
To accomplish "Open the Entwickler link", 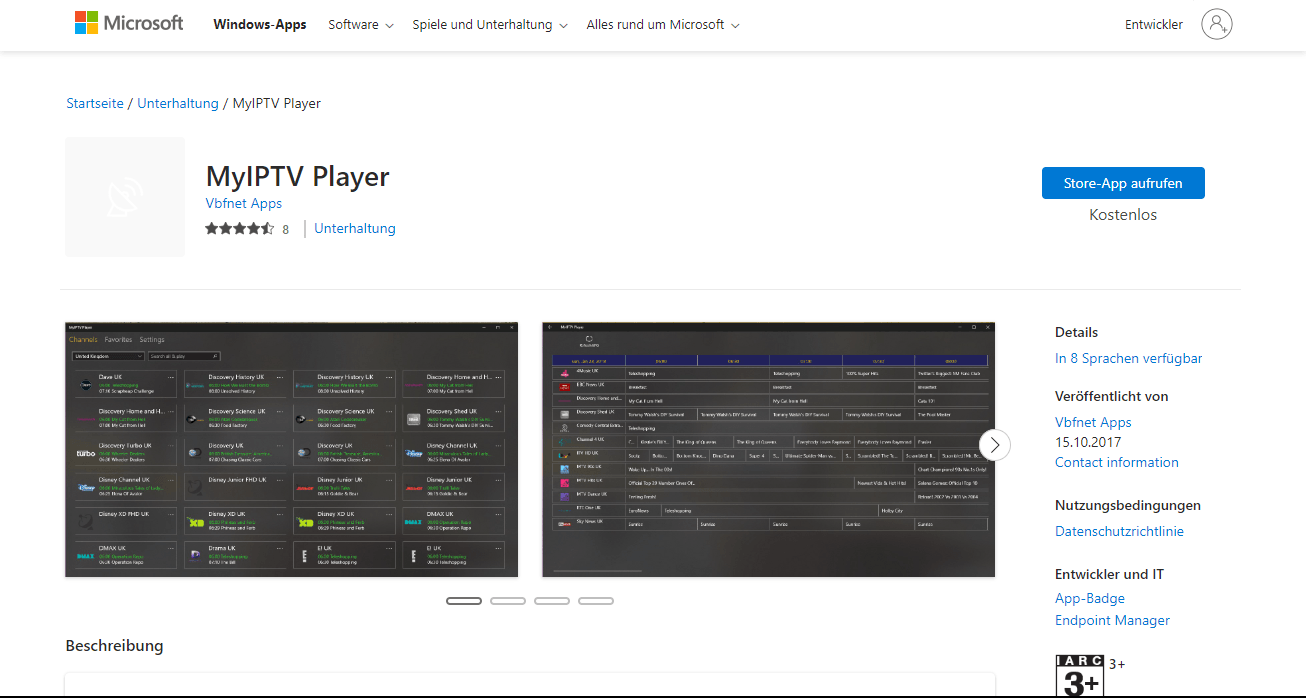I will 1154,25.
